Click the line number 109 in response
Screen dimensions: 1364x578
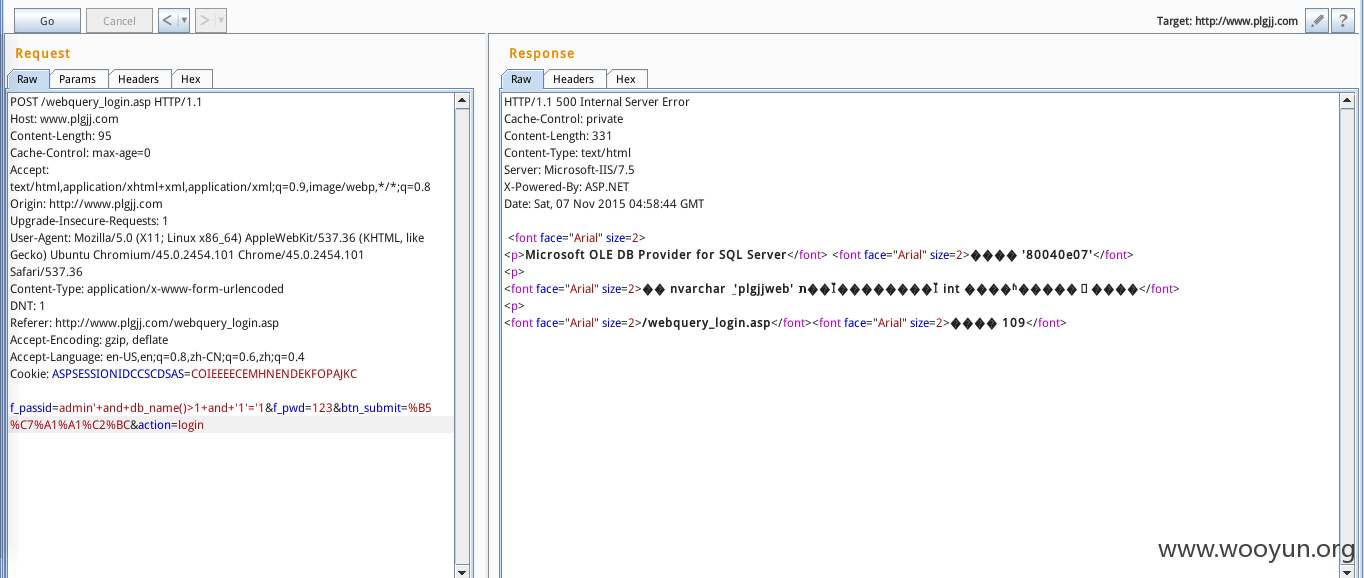click(1013, 323)
